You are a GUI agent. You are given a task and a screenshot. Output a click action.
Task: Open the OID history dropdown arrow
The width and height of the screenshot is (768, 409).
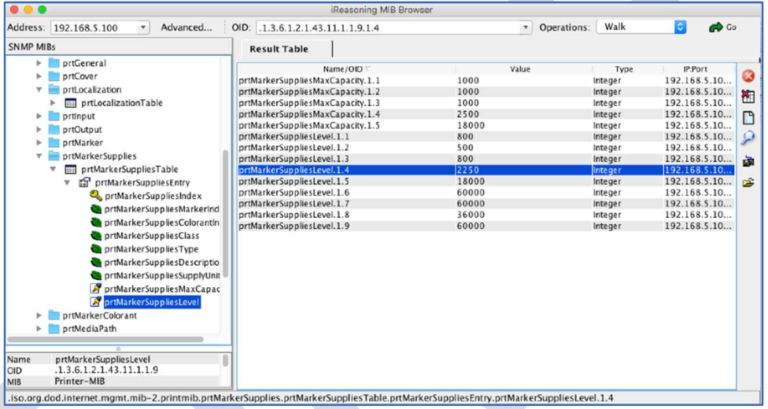[526, 28]
